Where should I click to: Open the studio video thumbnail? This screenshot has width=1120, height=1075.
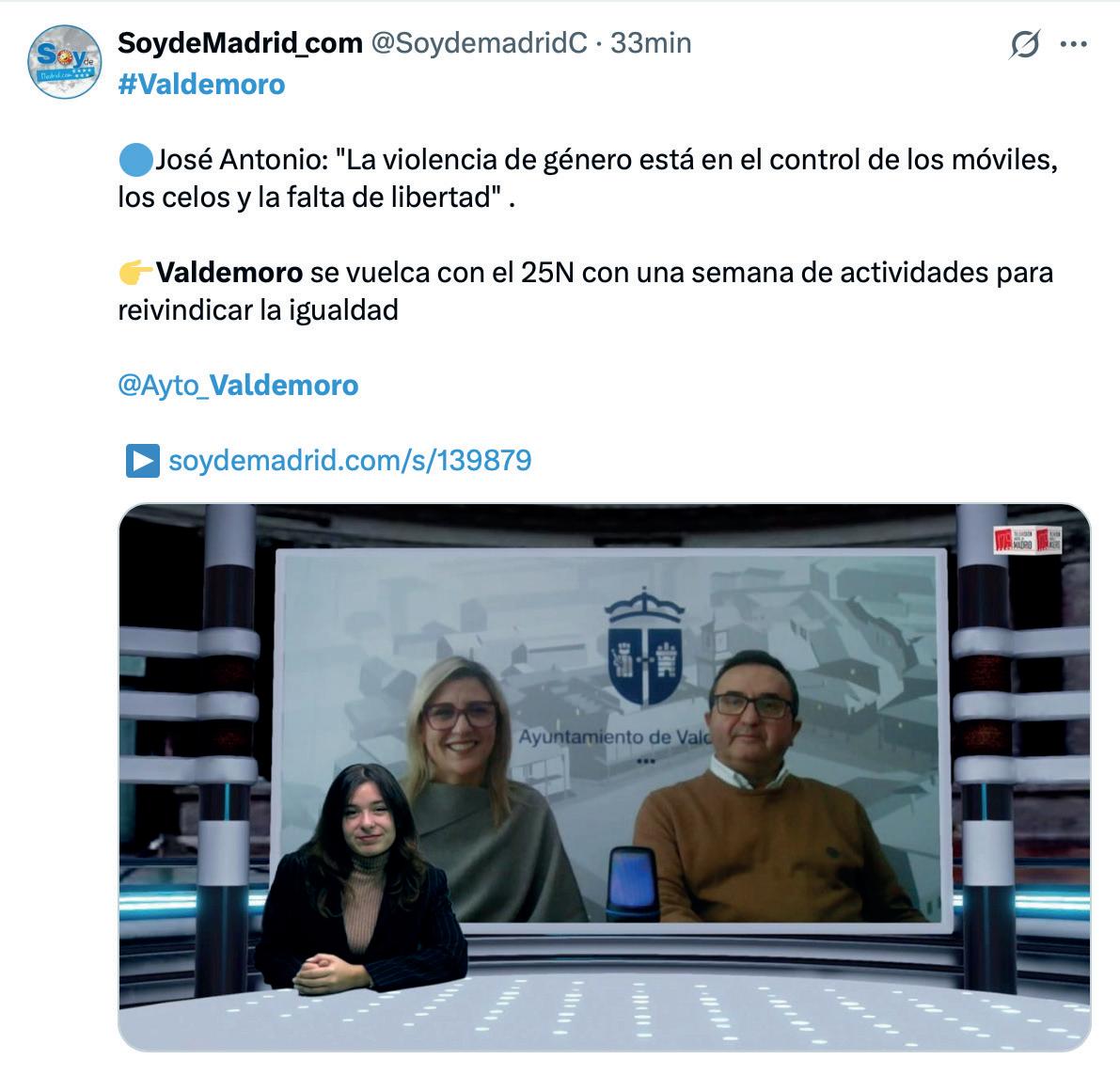click(605, 777)
